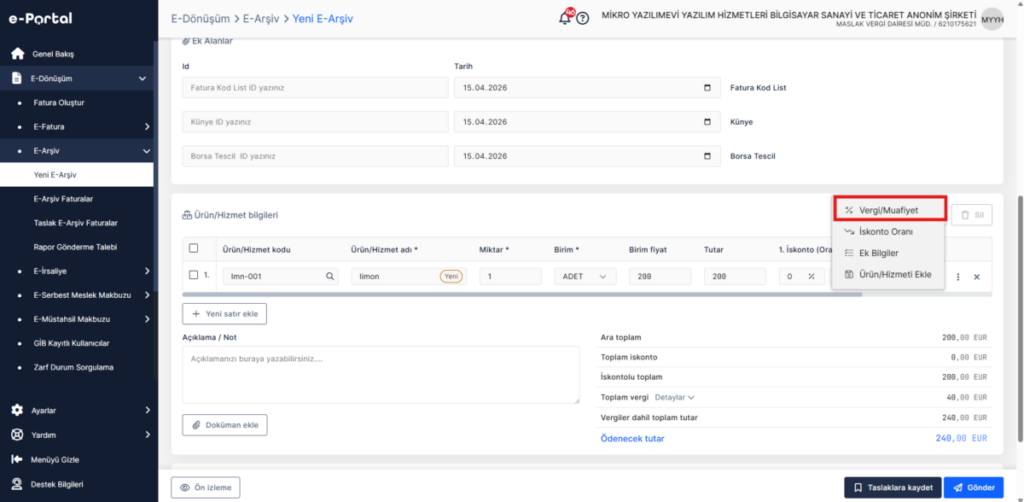Click the Ürün/Hizmet adı limon field
The image size is (1024, 502).
point(409,276)
